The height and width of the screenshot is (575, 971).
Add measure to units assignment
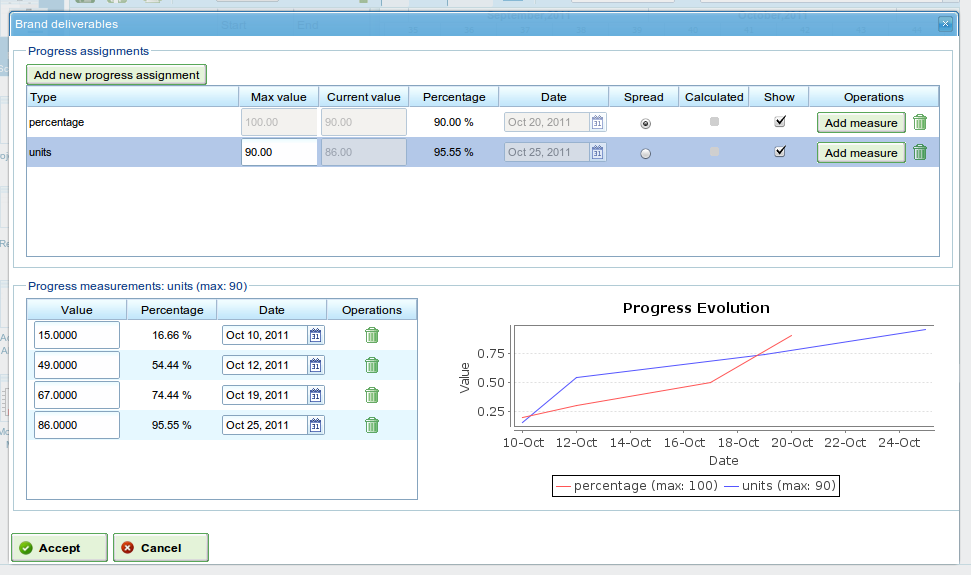point(861,152)
